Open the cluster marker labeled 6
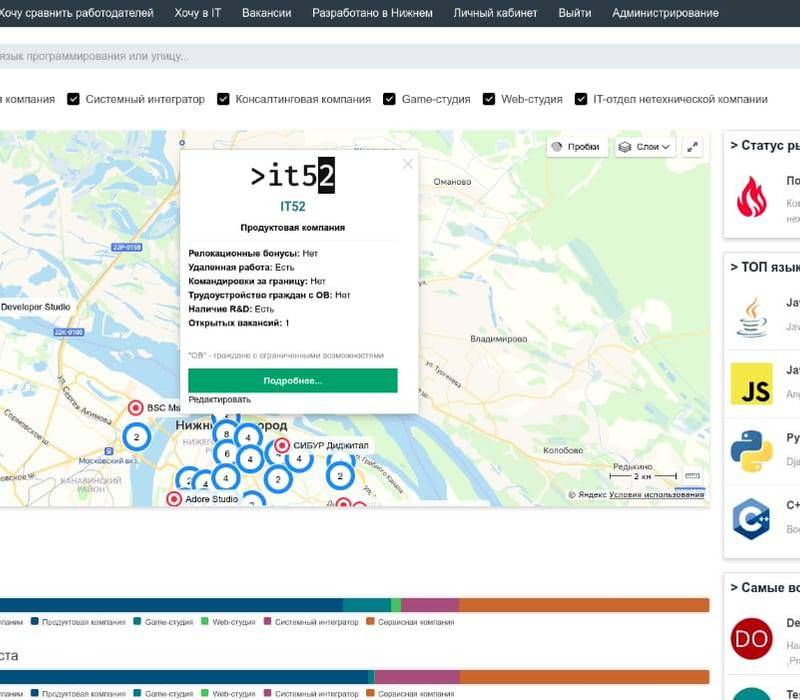This screenshot has height=700, width=800. click(227, 453)
